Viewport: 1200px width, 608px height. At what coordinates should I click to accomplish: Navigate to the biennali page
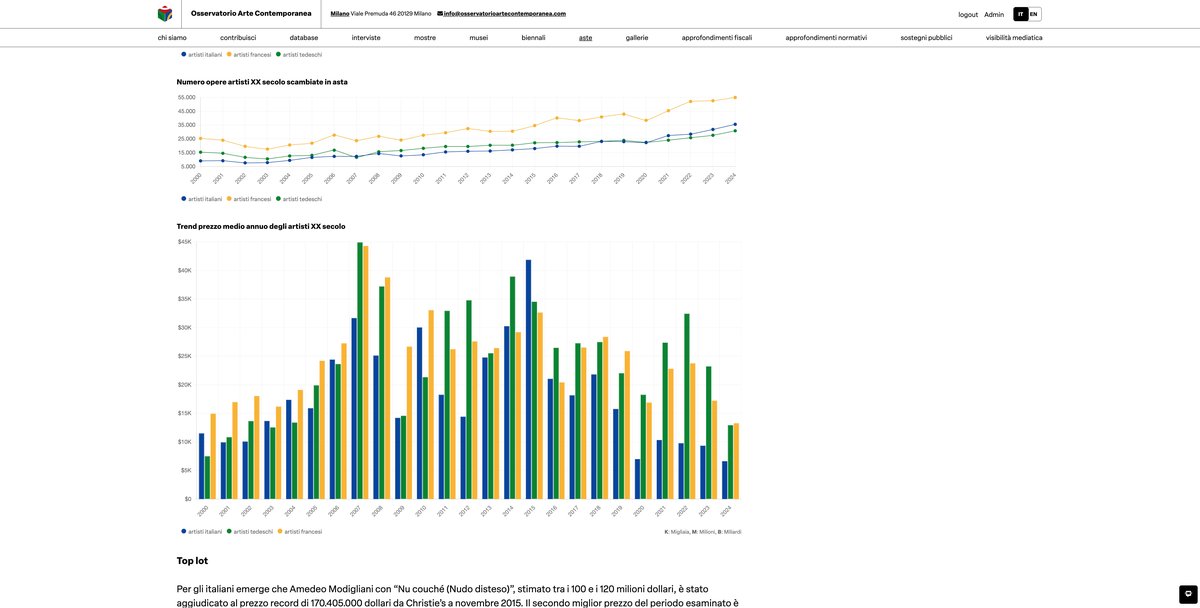point(533,38)
